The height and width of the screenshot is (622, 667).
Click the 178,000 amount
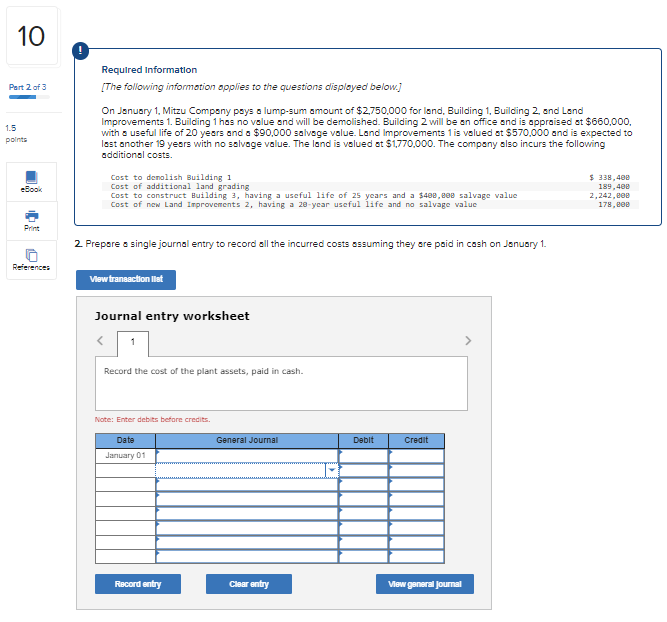pyautogui.click(x=614, y=204)
